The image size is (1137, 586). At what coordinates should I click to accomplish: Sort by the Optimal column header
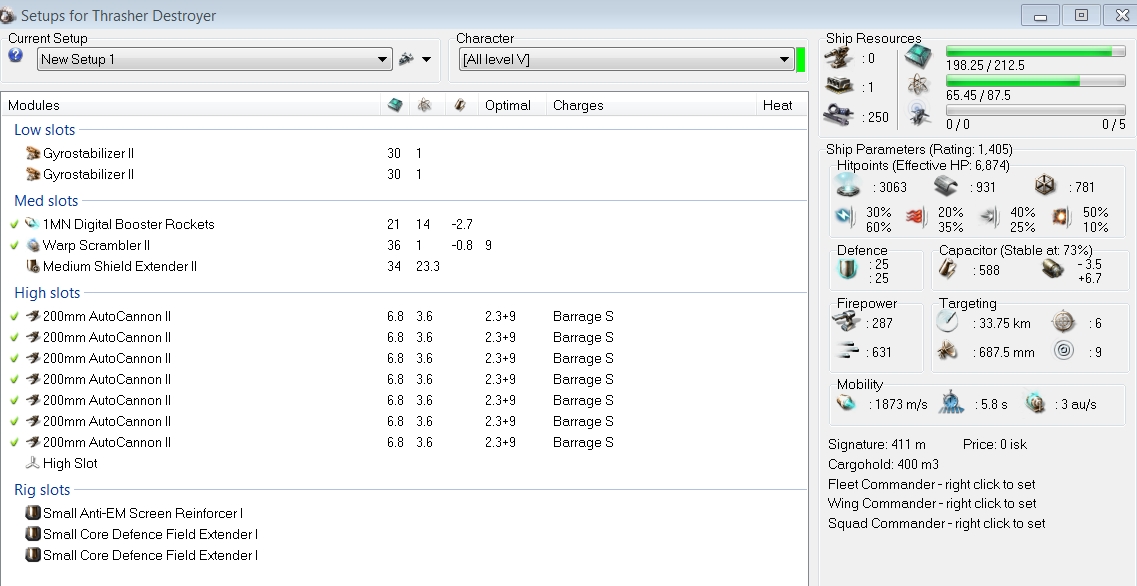coord(508,105)
